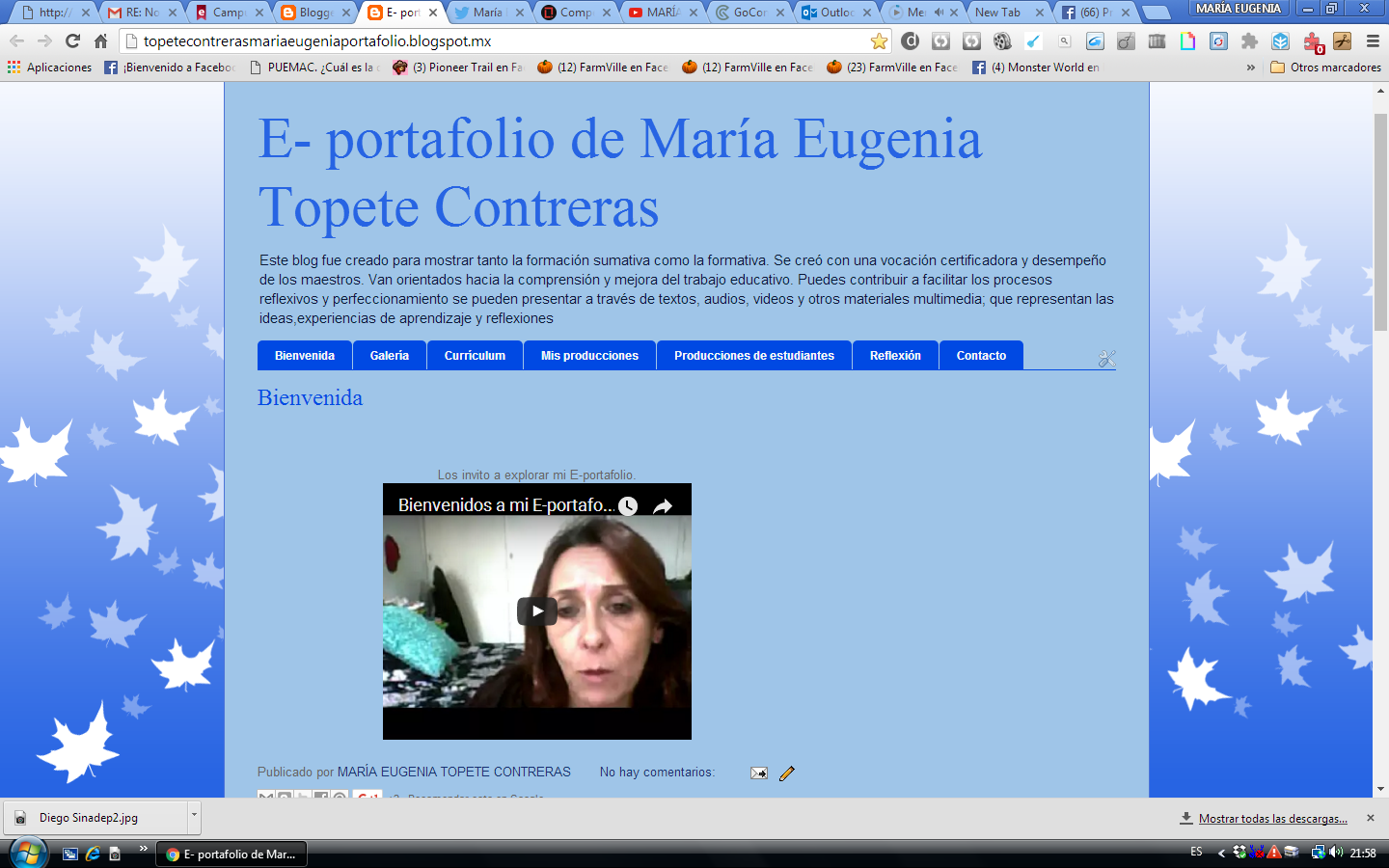Open dropdown arrow next to Diego Sinadep2.jpg
This screenshot has width=1389, height=868.
(194, 816)
